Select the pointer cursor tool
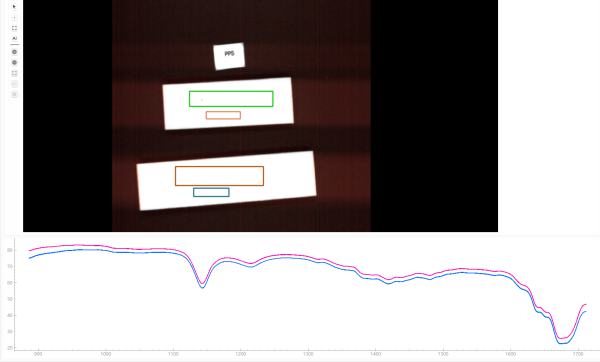 coord(14,7)
